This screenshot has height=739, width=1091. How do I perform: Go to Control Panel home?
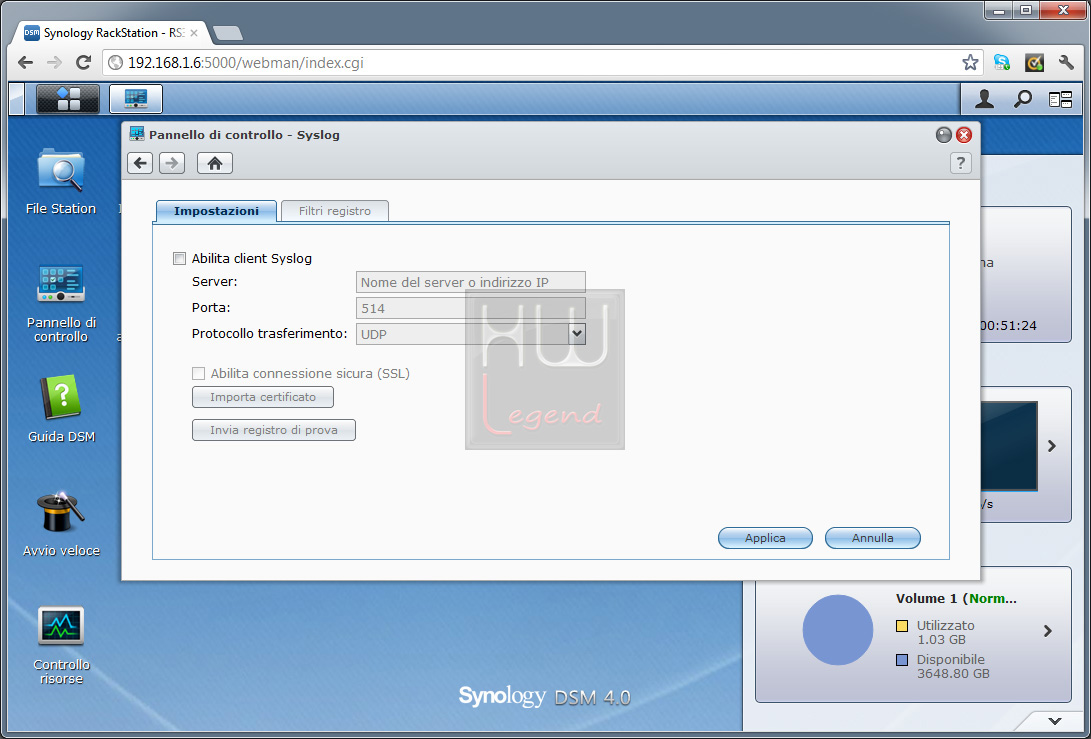215,163
